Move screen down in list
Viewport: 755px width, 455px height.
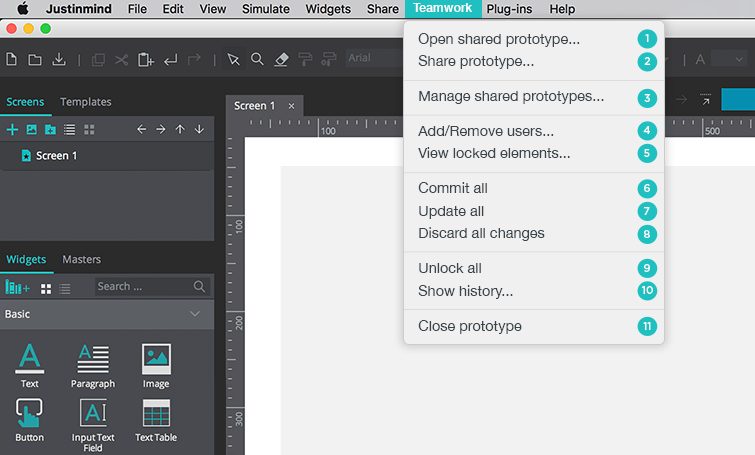click(x=199, y=129)
